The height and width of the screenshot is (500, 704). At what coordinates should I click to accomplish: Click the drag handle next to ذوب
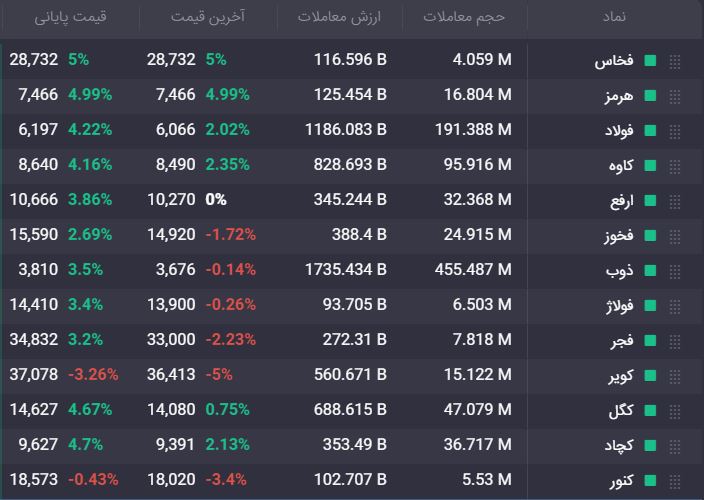click(674, 271)
